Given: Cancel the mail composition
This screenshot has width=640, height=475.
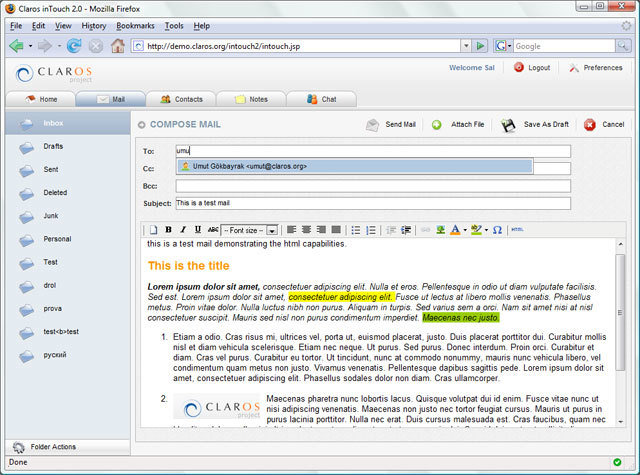Looking at the screenshot, I should (x=604, y=124).
